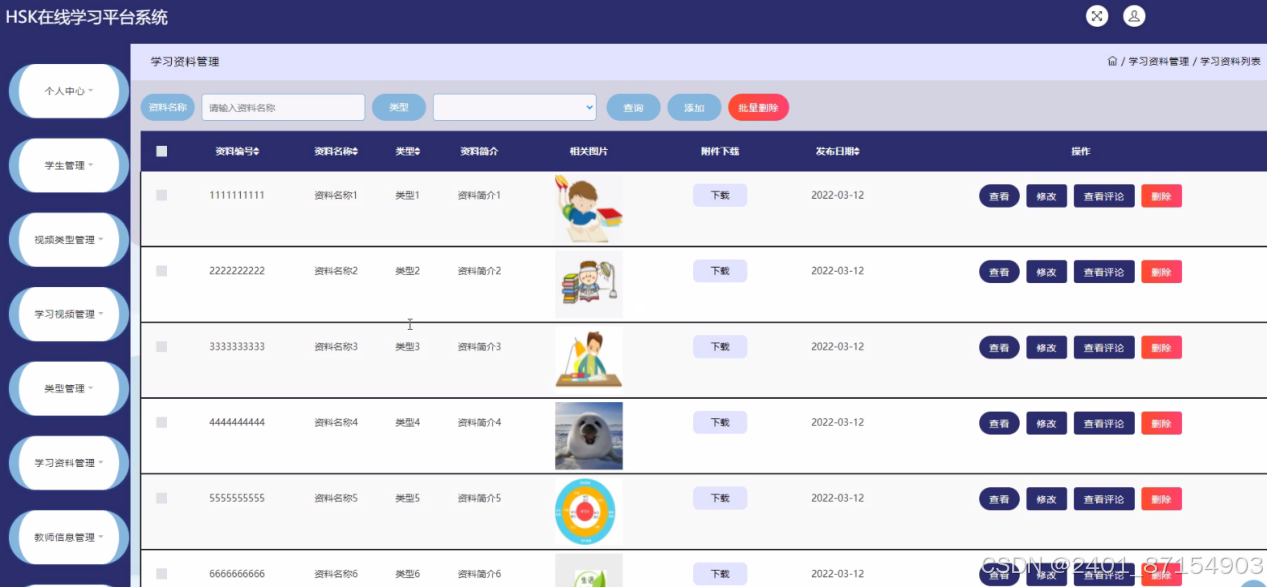This screenshot has height=587, width=1267.
Task: View details of 资料名称4 with 查看
Action: [999, 423]
